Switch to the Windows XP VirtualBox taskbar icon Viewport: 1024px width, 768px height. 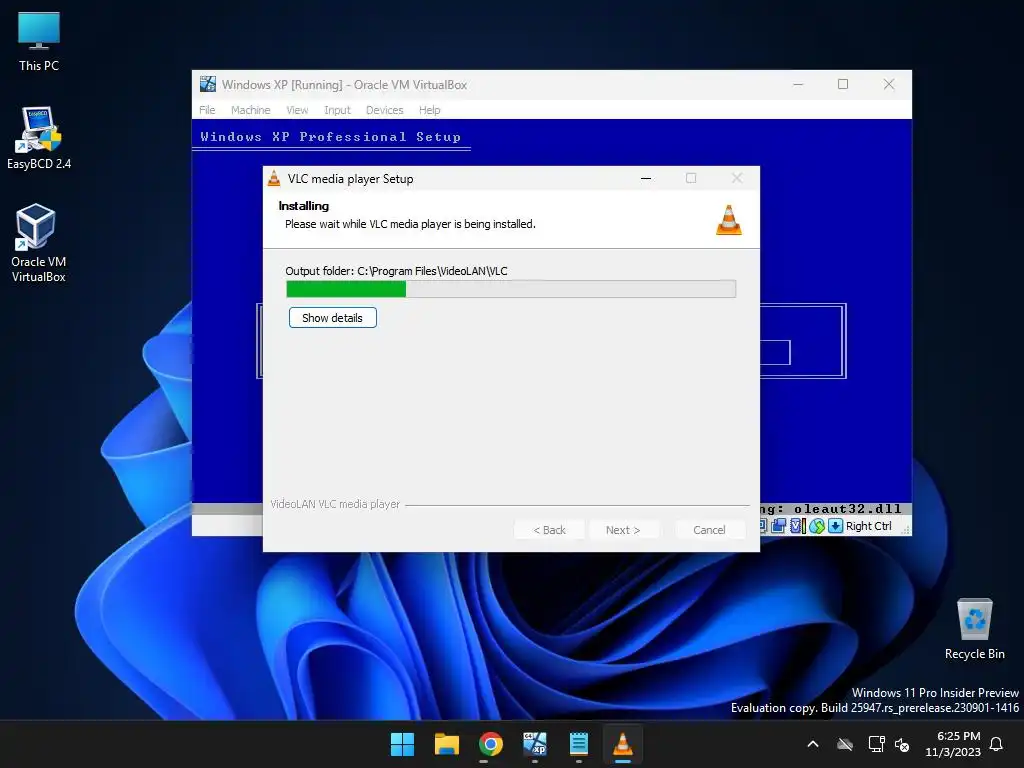[535, 744]
